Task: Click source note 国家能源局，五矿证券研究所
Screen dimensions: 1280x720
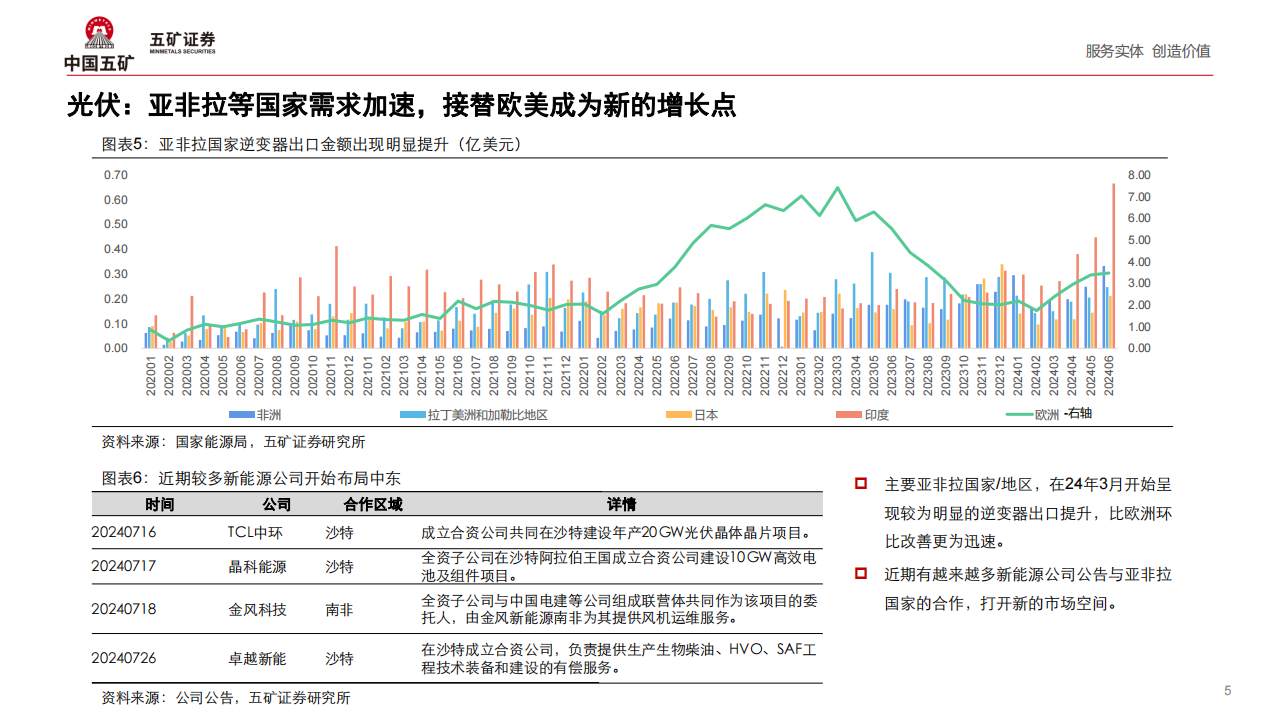Action: [x=234, y=441]
